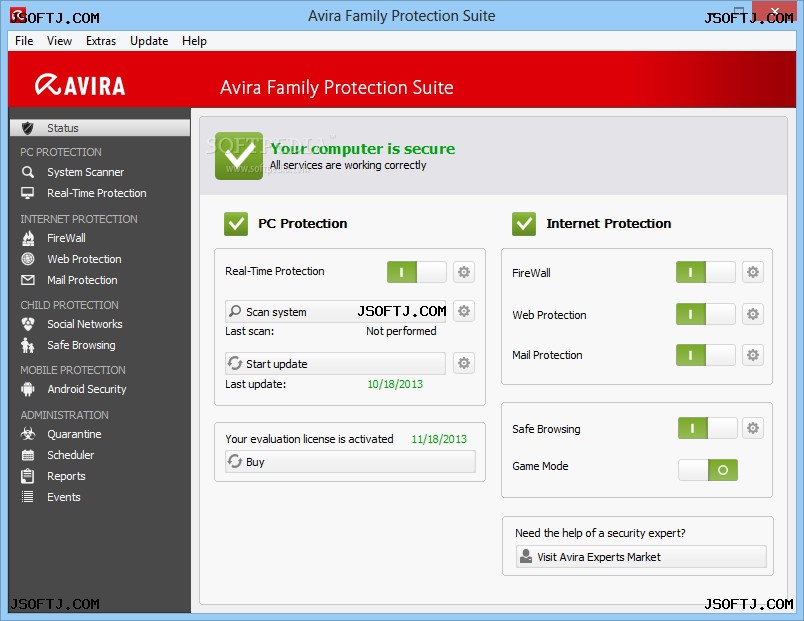Click the Scheduler calendar icon
Viewport: 804px width, 621px height.
click(28, 455)
